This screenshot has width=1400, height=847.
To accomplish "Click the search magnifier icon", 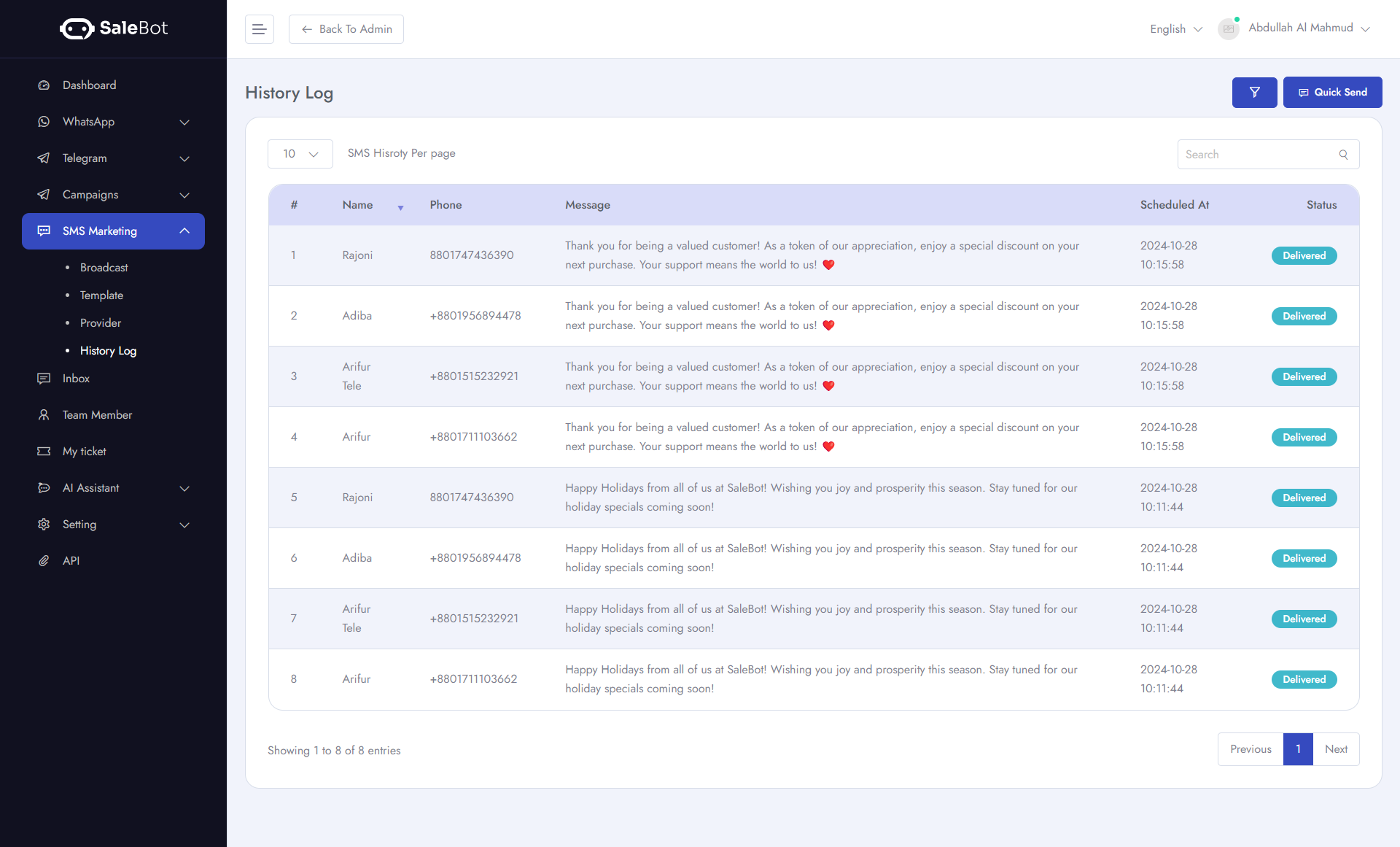I will (1343, 155).
